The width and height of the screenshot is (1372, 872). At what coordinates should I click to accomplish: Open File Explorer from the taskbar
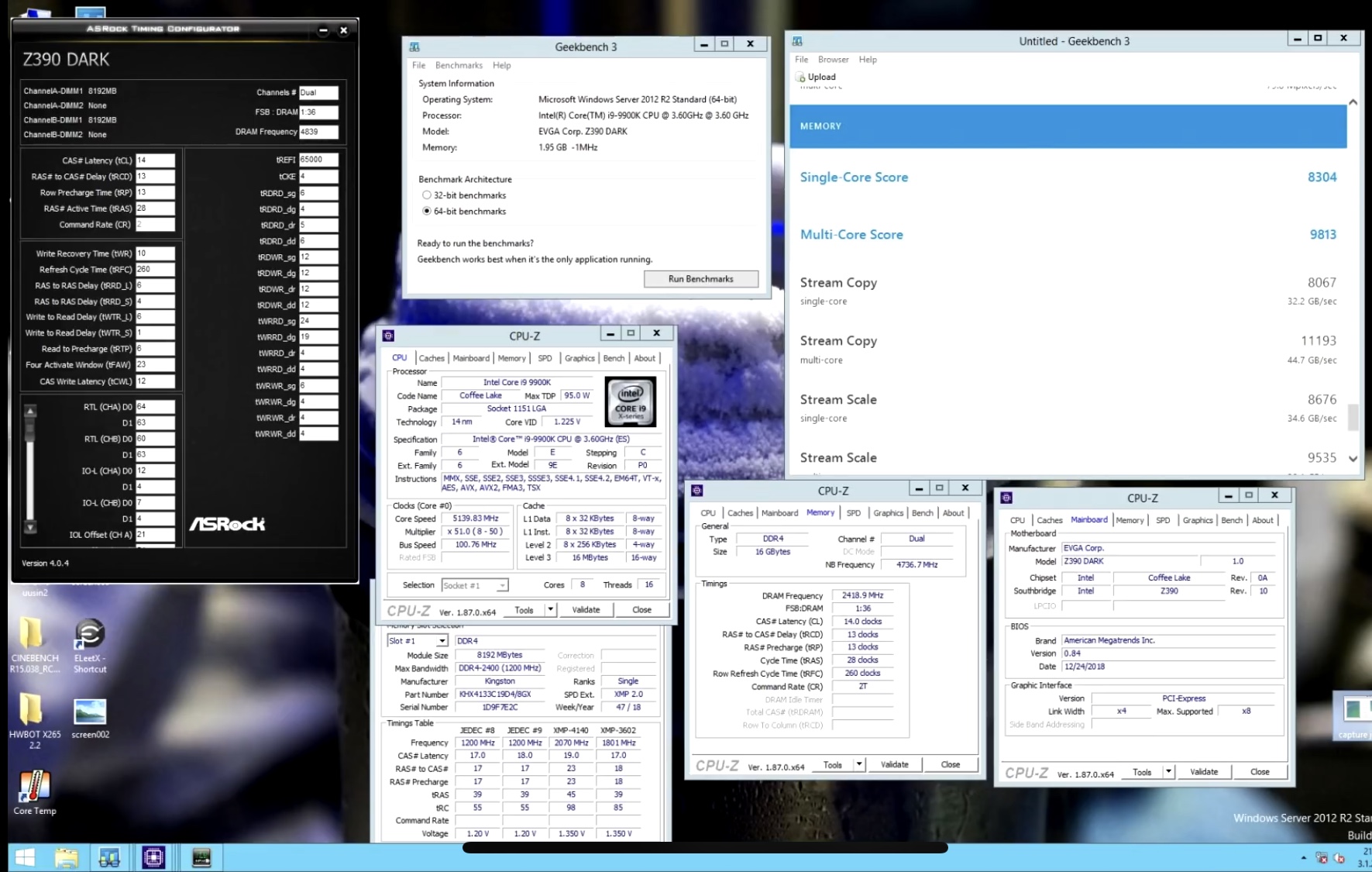67,857
